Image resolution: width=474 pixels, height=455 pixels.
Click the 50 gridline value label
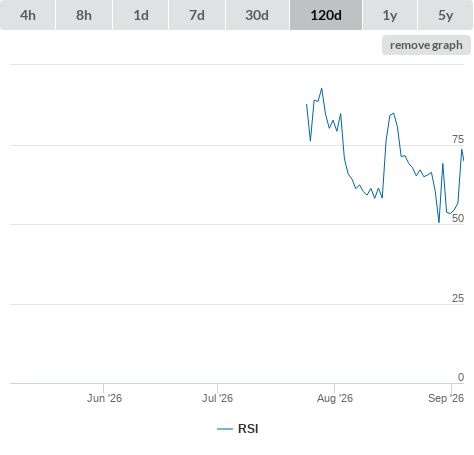(458, 218)
